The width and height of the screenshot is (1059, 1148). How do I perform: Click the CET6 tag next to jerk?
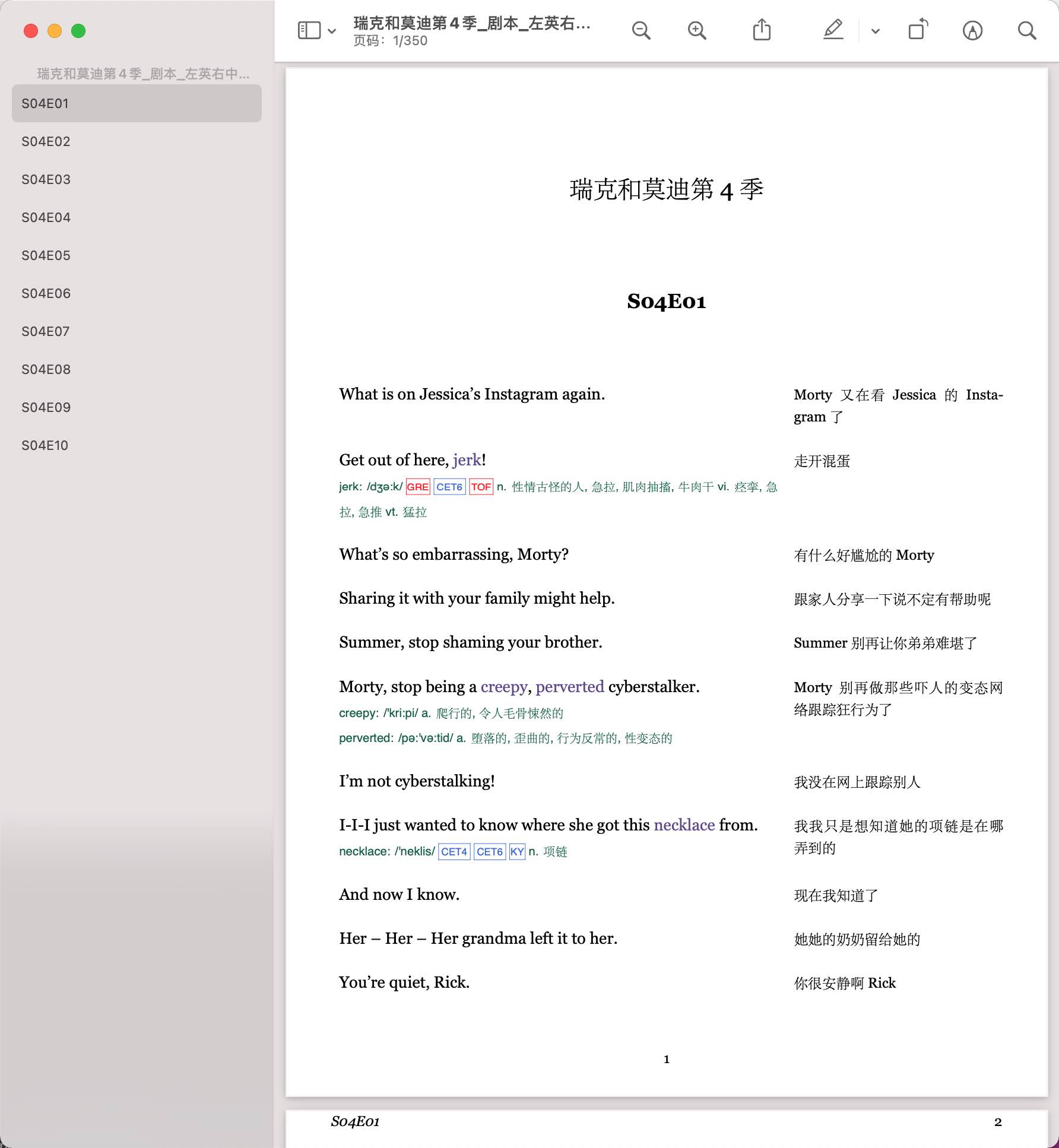449,487
